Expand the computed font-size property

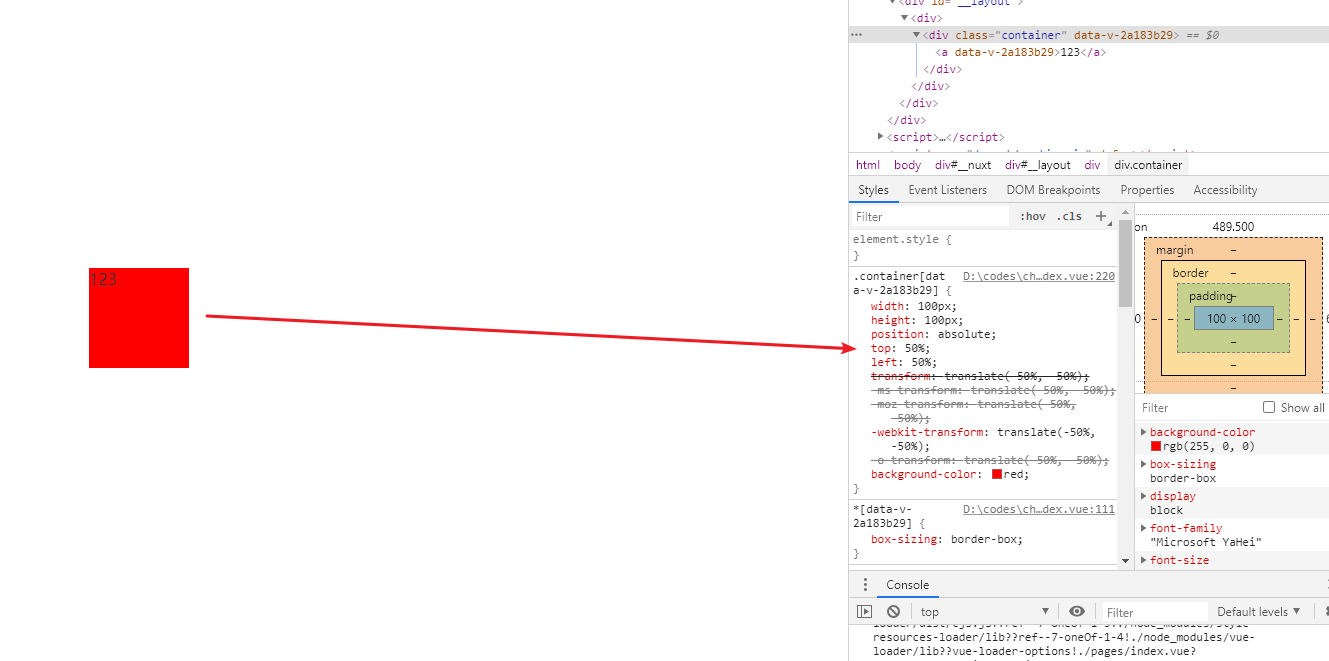(x=1144, y=560)
